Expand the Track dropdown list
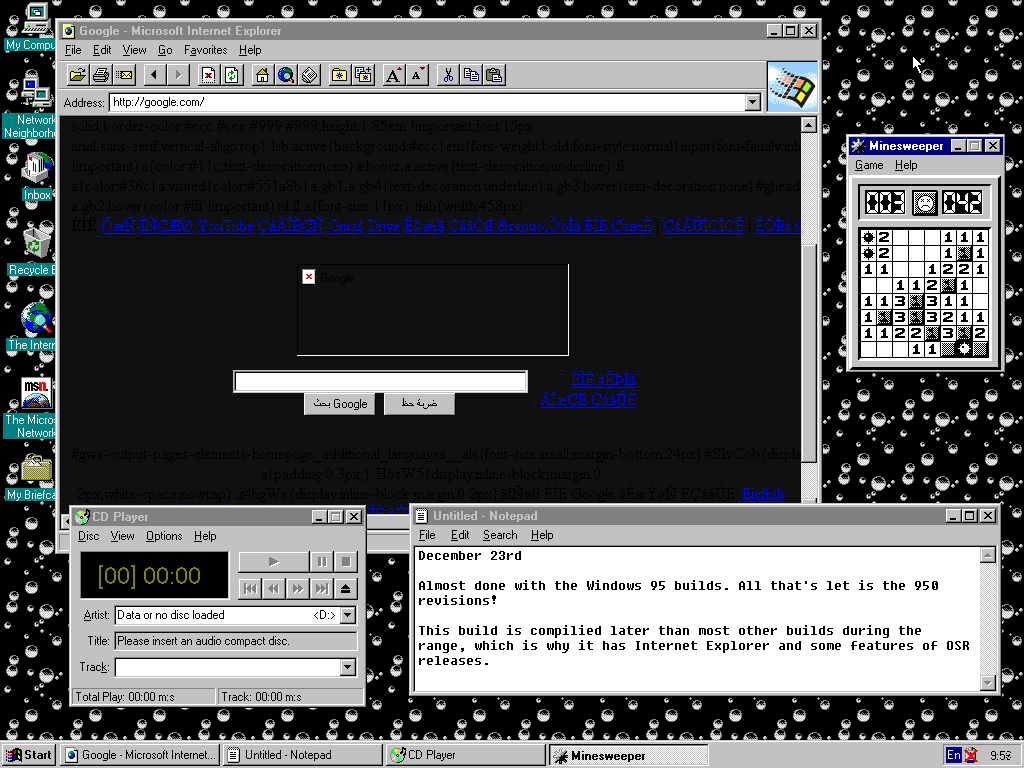The height and width of the screenshot is (768, 1024). point(348,667)
